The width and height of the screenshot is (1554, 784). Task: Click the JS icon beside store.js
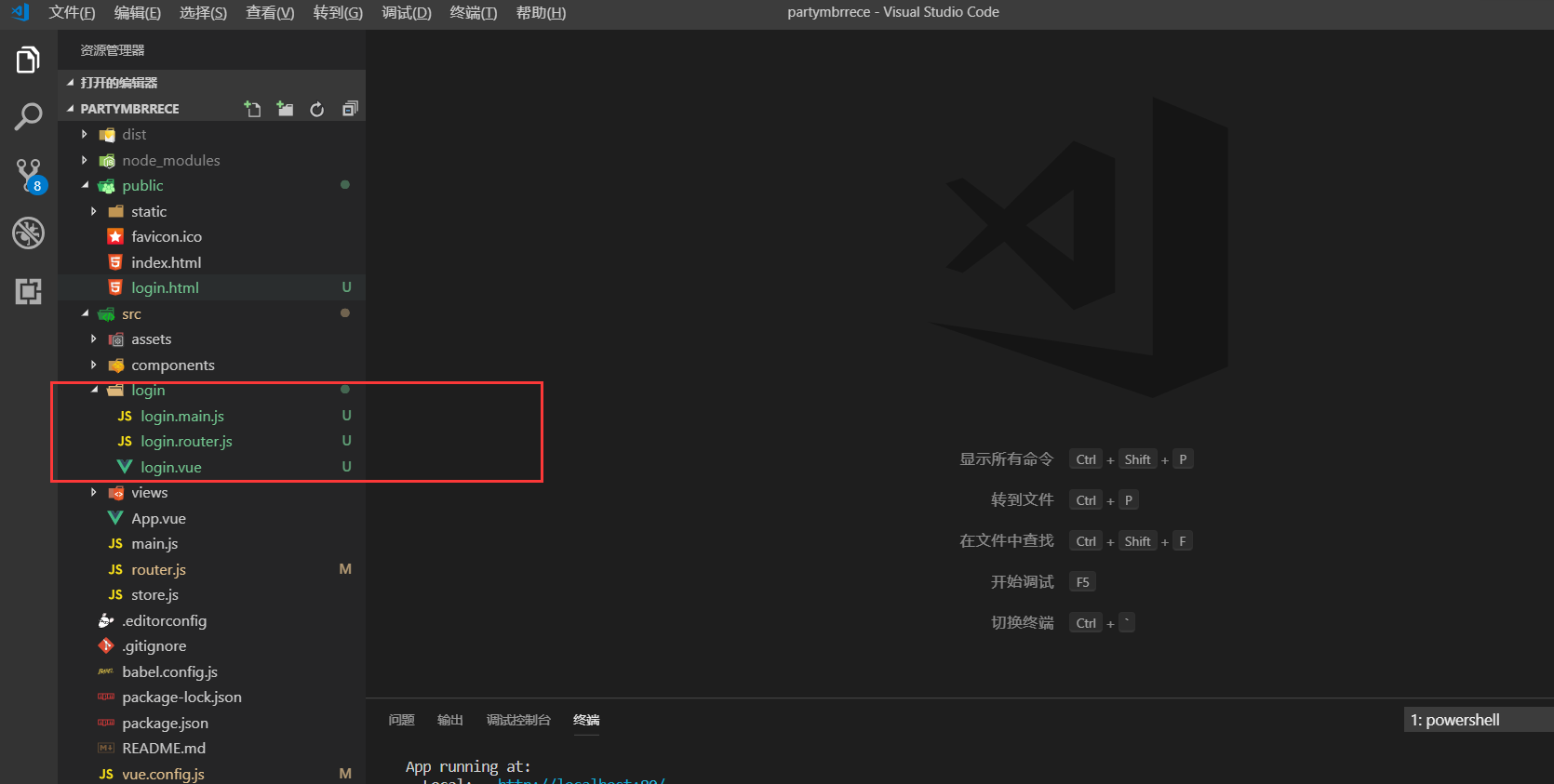coord(115,595)
